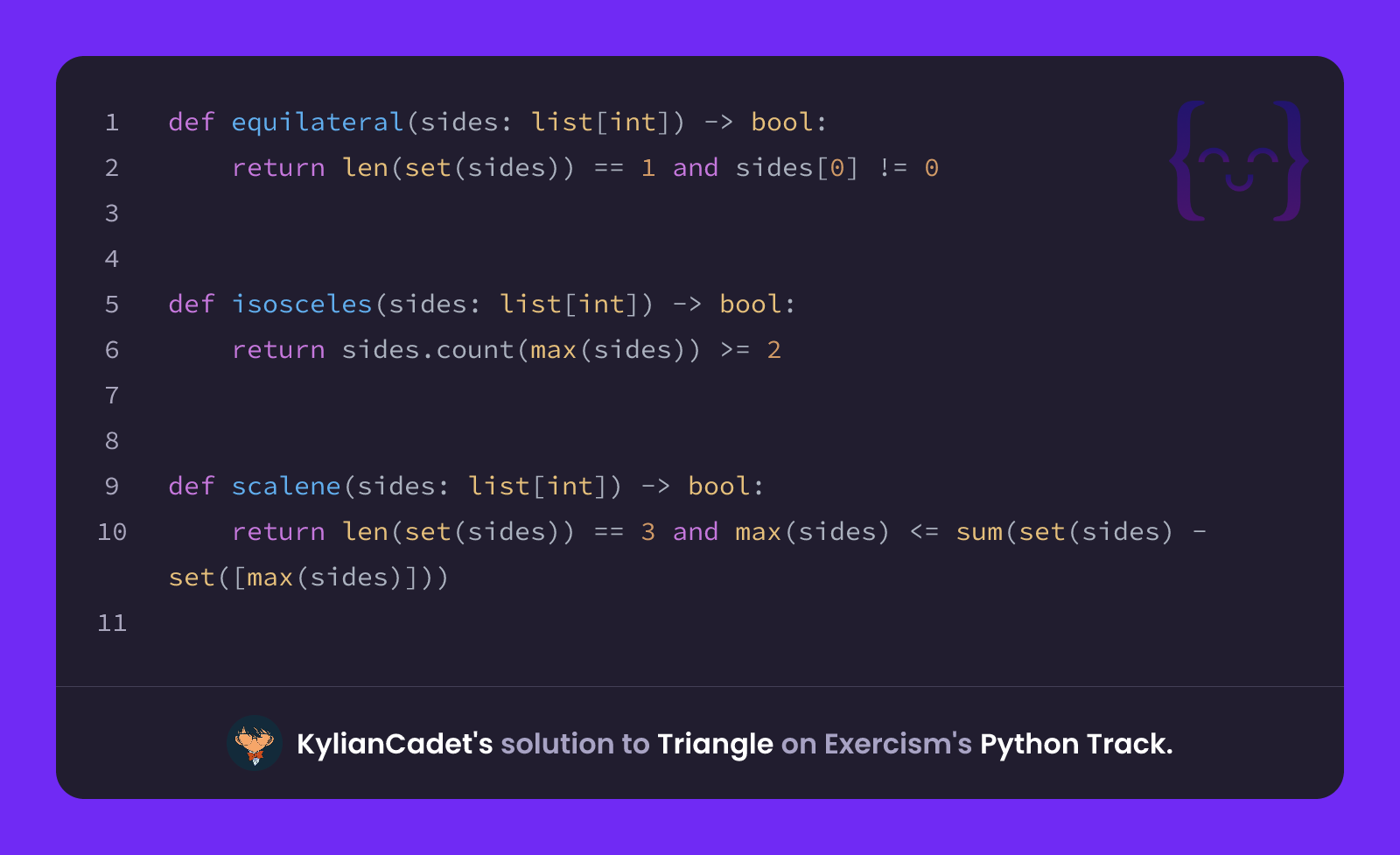This screenshot has width=1400, height=855.
Task: Click line number 11 in the gutter
Action: pyautogui.click(x=112, y=623)
